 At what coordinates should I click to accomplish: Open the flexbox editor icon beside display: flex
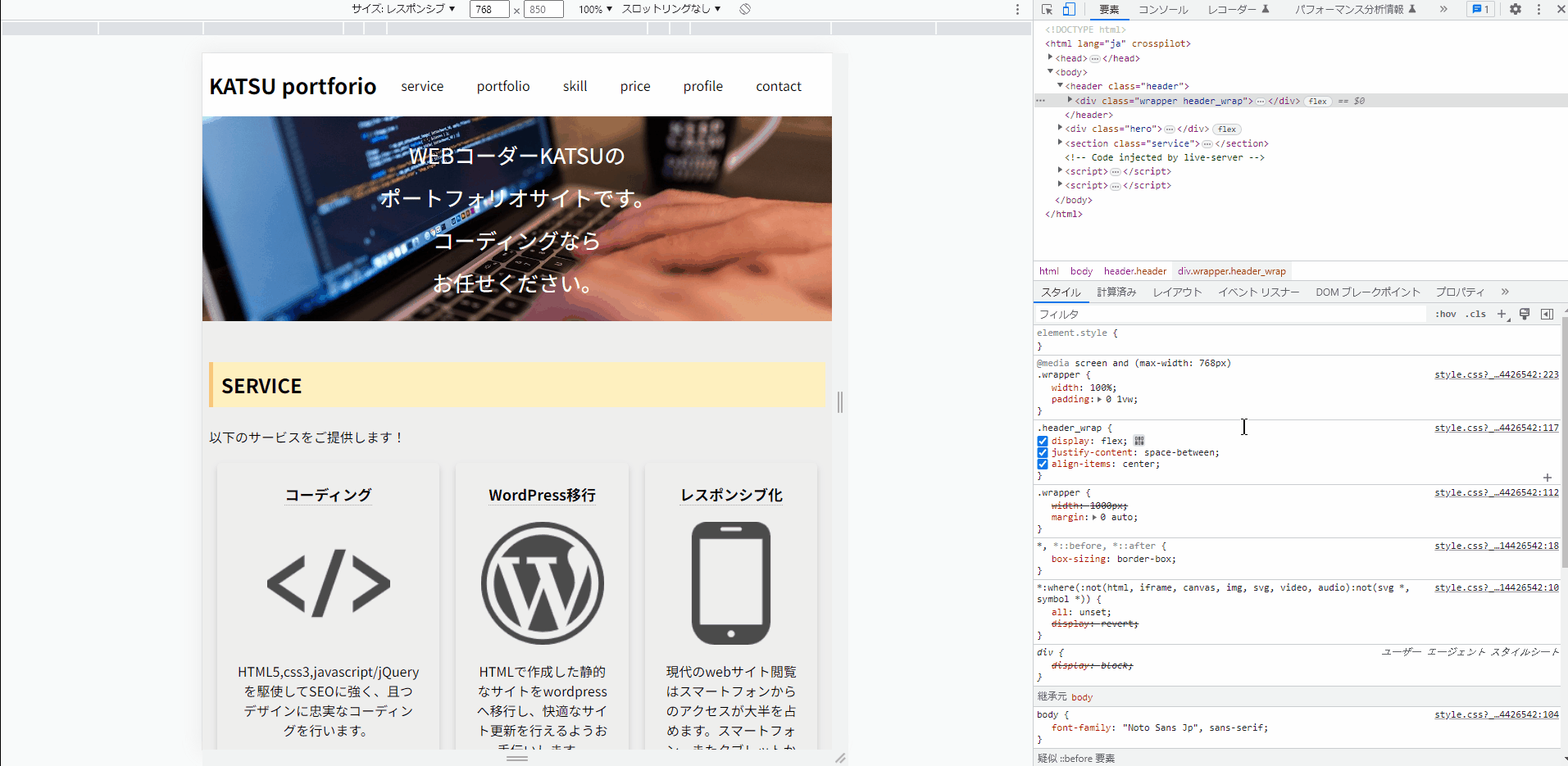tap(1139, 441)
